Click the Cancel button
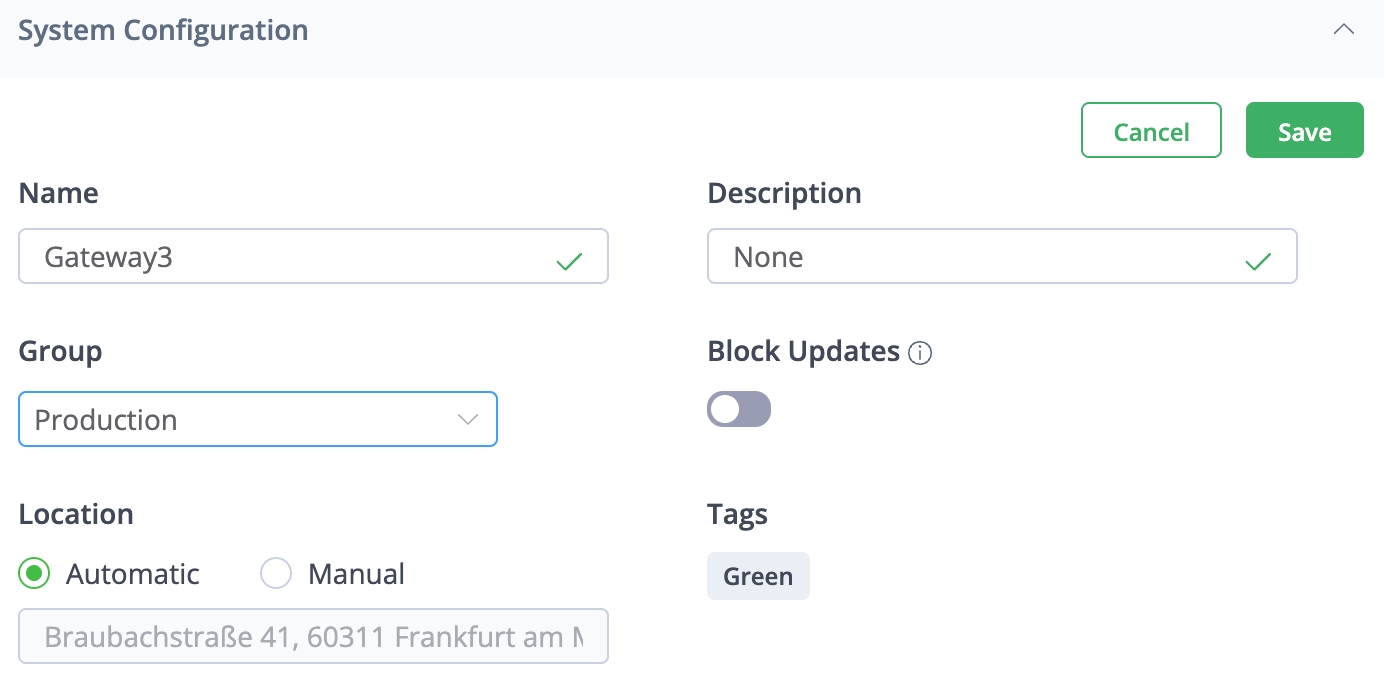 (1151, 131)
